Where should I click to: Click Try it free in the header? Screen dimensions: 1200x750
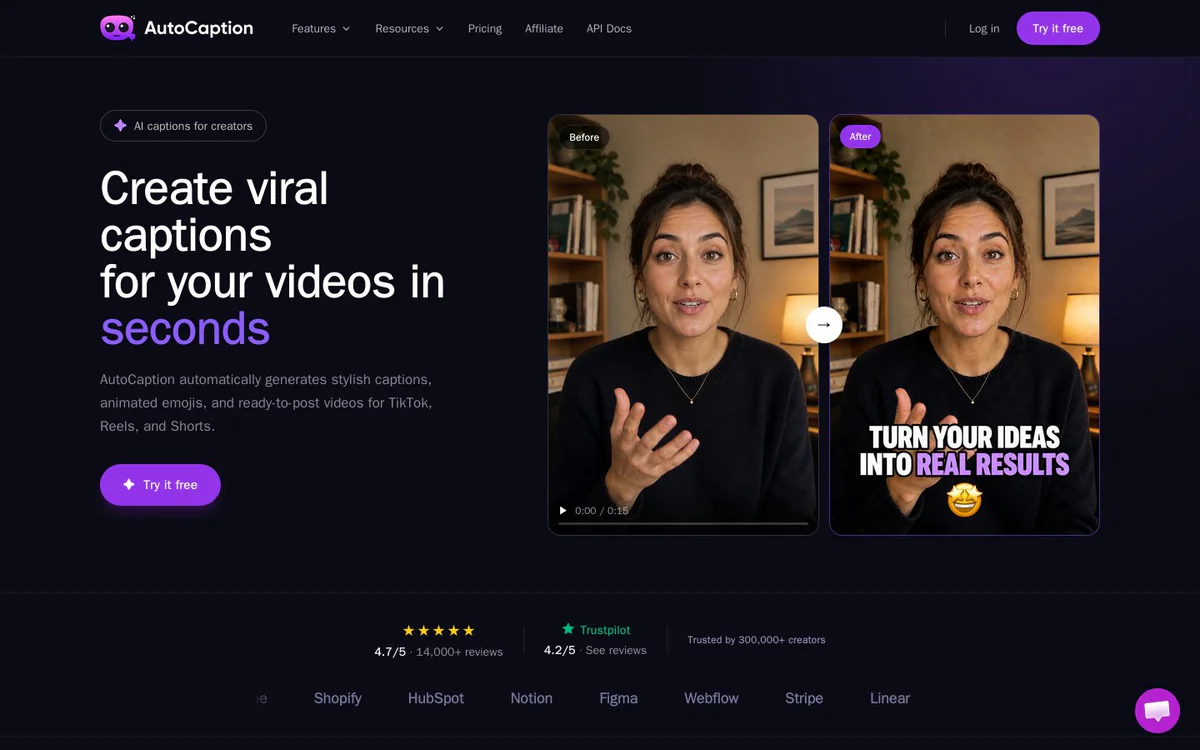click(x=1058, y=29)
